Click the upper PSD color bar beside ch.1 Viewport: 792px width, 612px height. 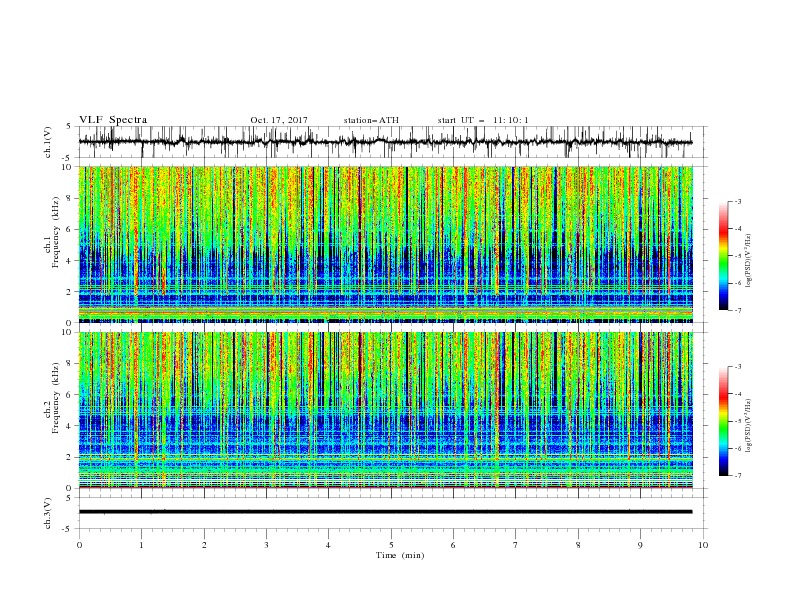(x=723, y=256)
